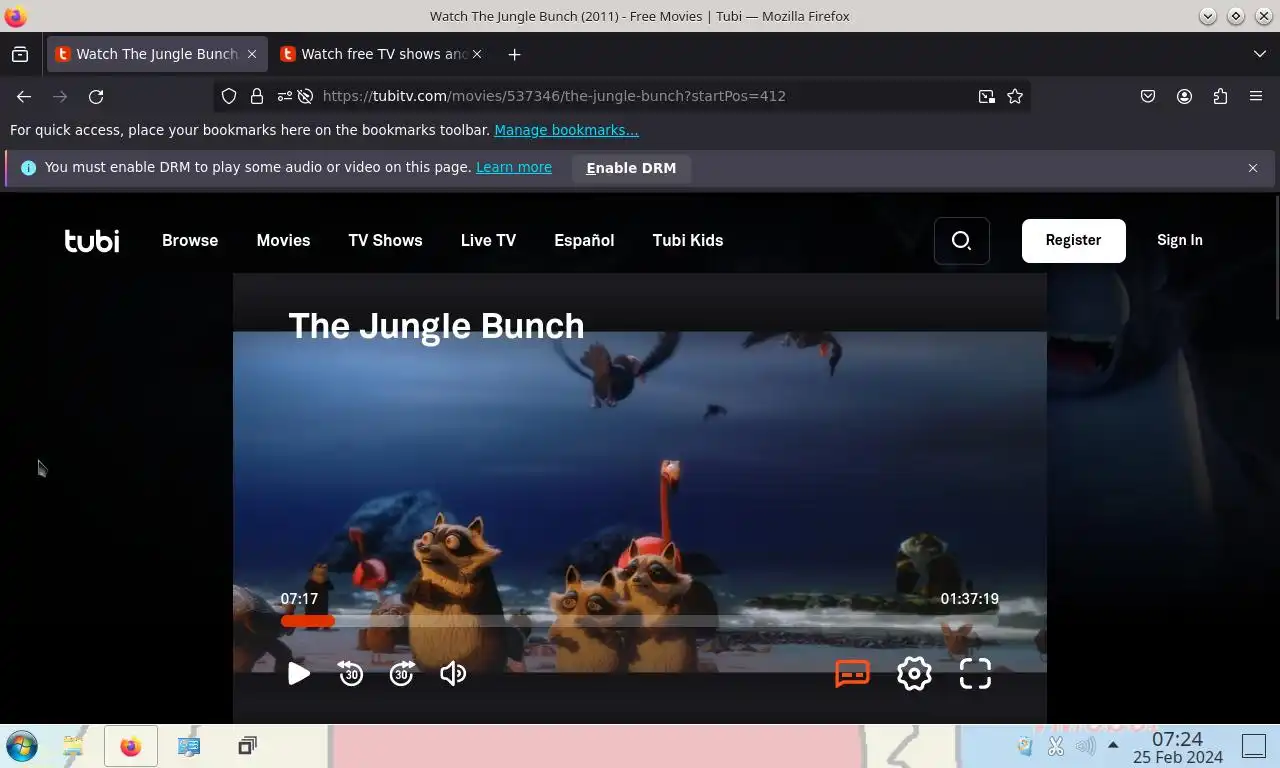
Task: Enter fullscreen mode in the player
Action: (975, 674)
